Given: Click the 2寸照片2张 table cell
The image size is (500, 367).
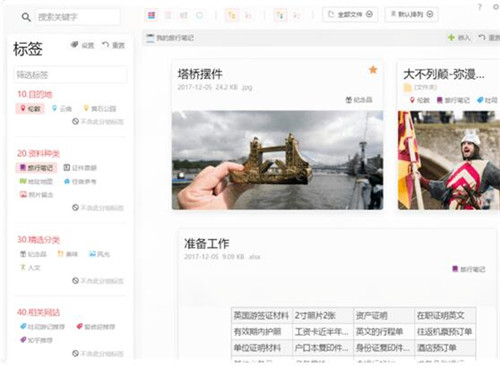Looking at the screenshot, I should click(323, 315).
